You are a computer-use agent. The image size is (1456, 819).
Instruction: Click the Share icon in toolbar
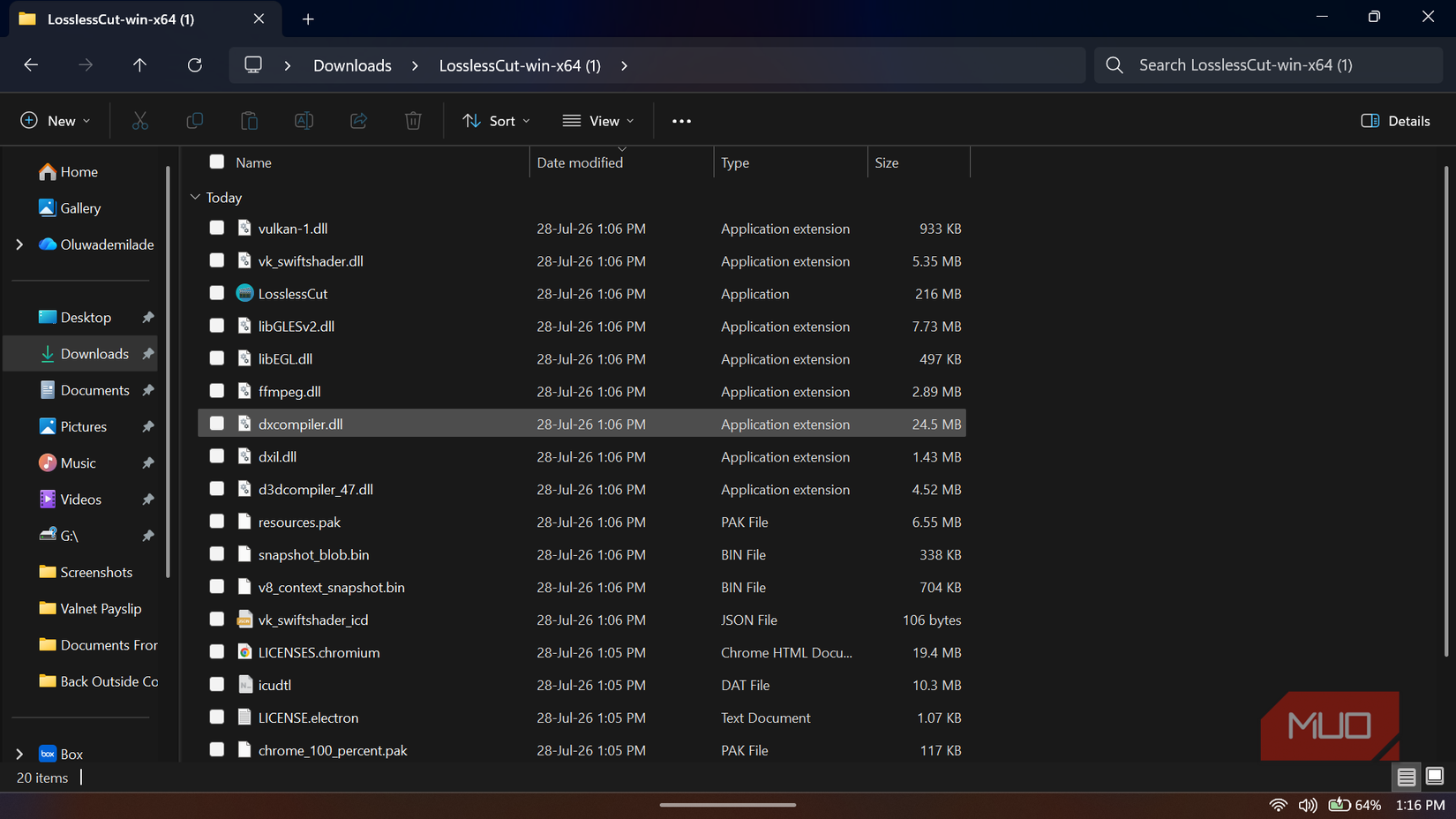(358, 121)
